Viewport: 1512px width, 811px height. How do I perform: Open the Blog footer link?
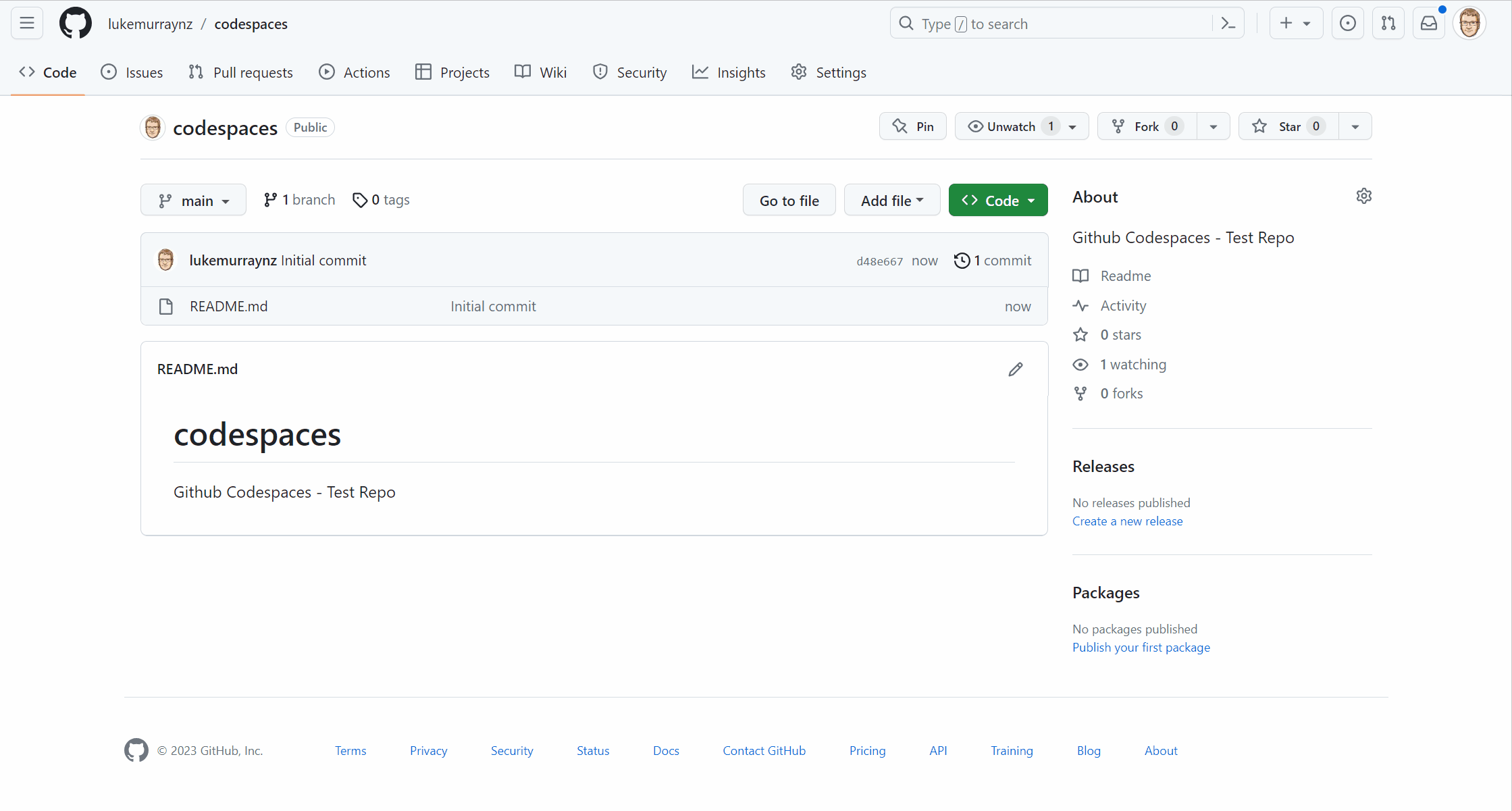pos(1089,751)
